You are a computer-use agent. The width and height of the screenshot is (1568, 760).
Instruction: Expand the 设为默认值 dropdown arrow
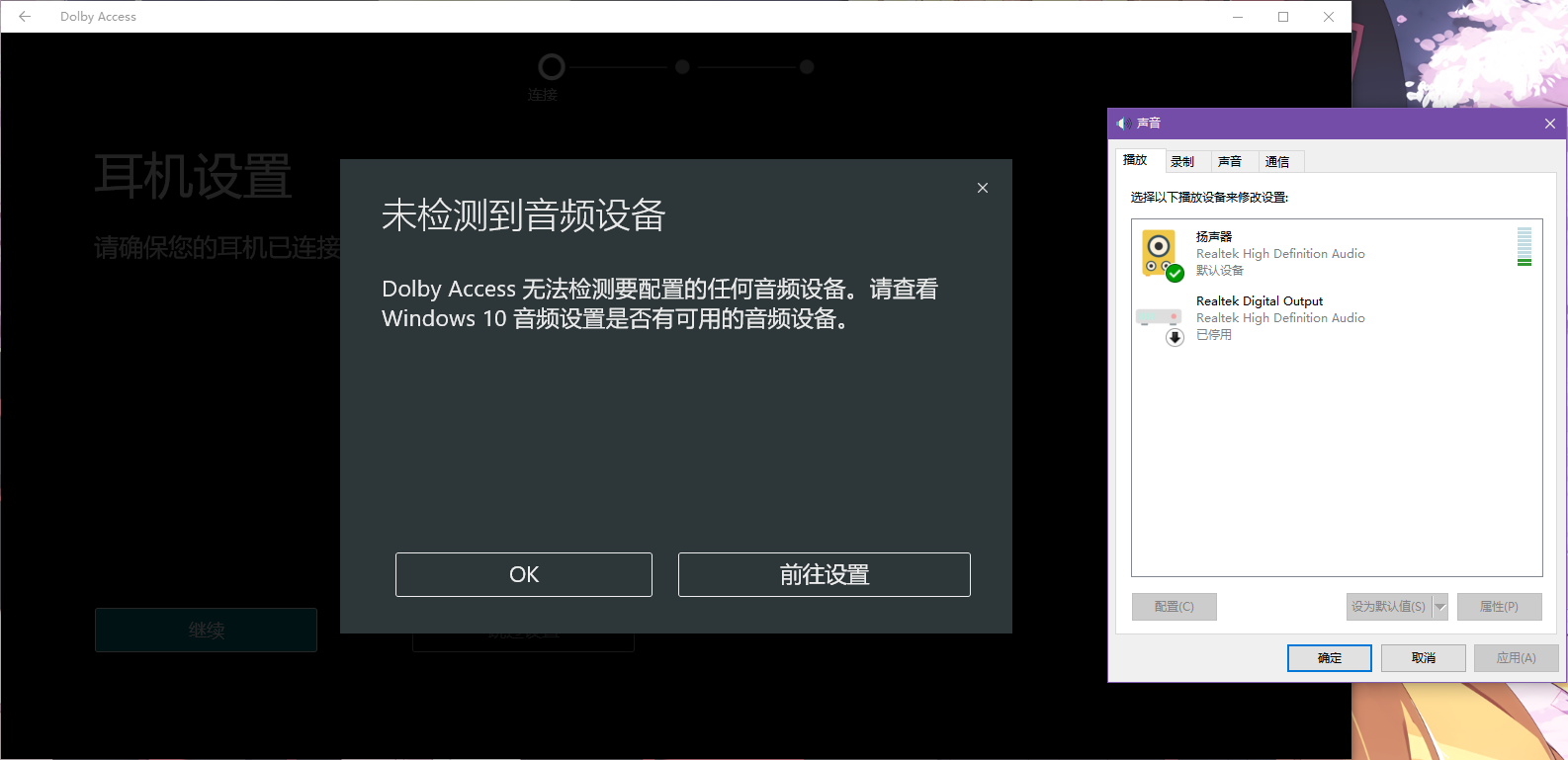tap(1440, 607)
